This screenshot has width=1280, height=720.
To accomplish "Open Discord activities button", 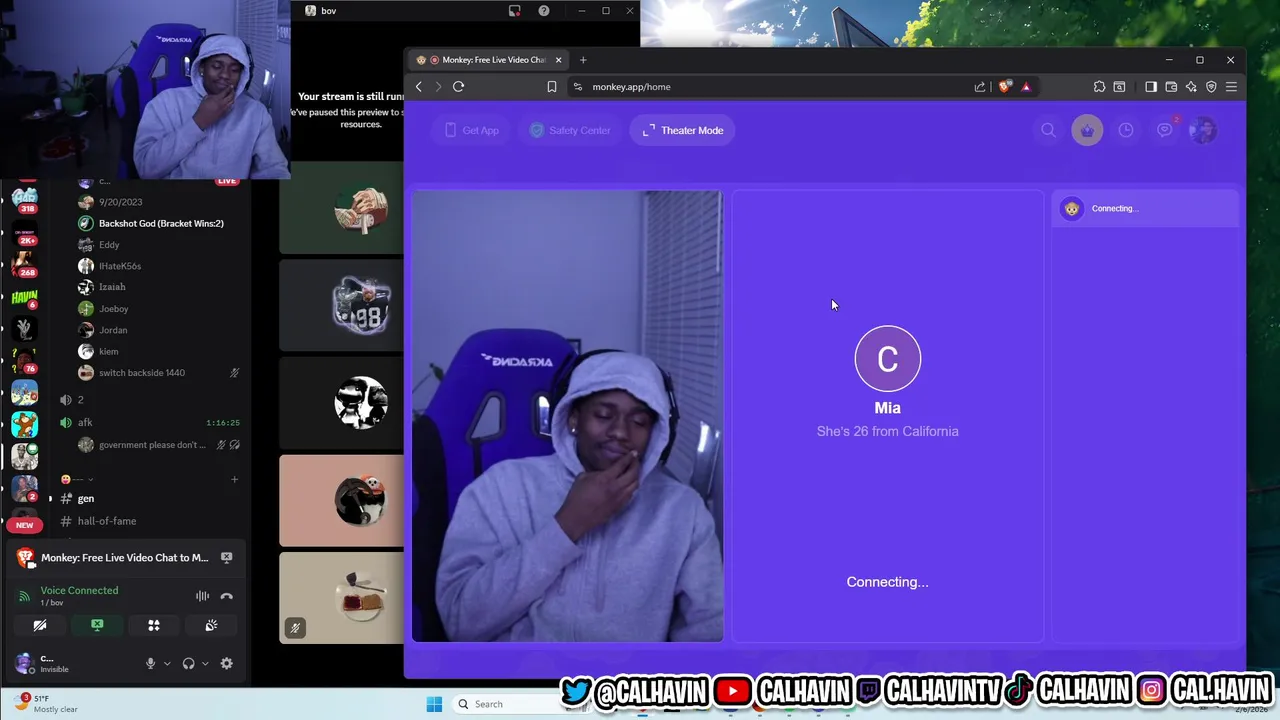I will pyautogui.click(x=154, y=625).
